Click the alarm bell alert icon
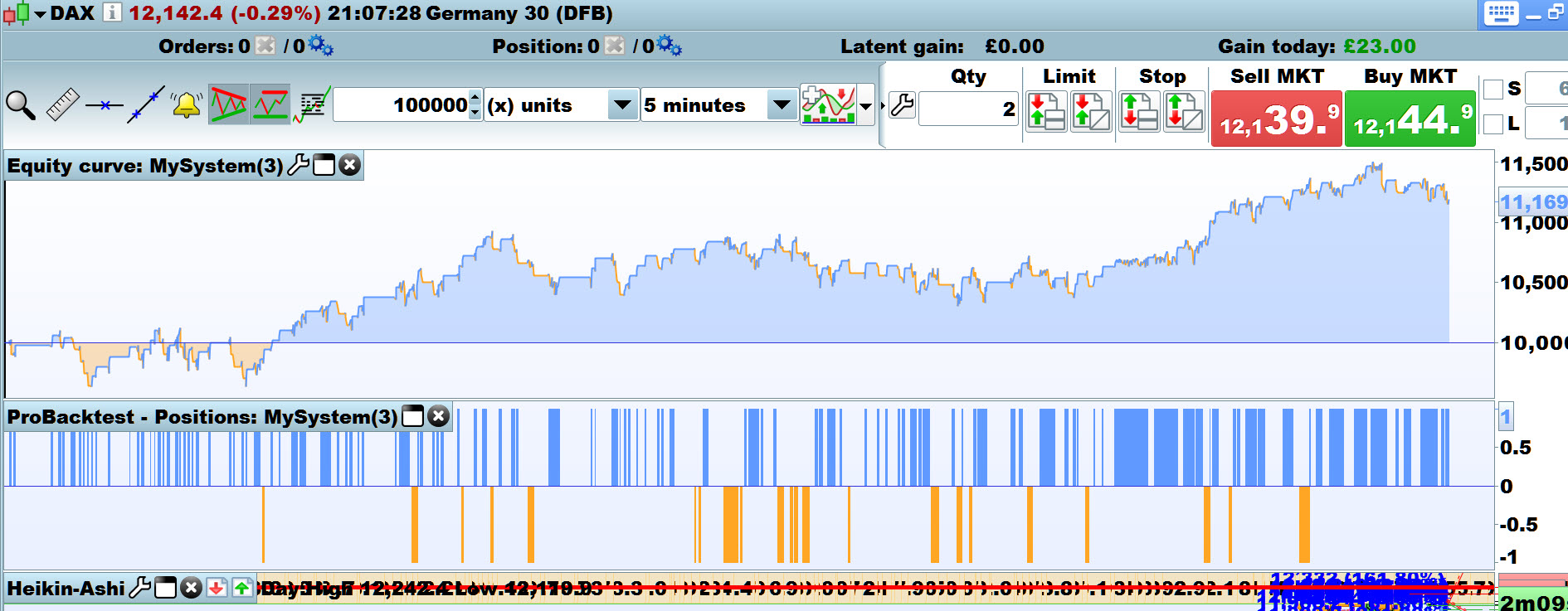Image resolution: width=1568 pixels, height=611 pixels. point(187,105)
